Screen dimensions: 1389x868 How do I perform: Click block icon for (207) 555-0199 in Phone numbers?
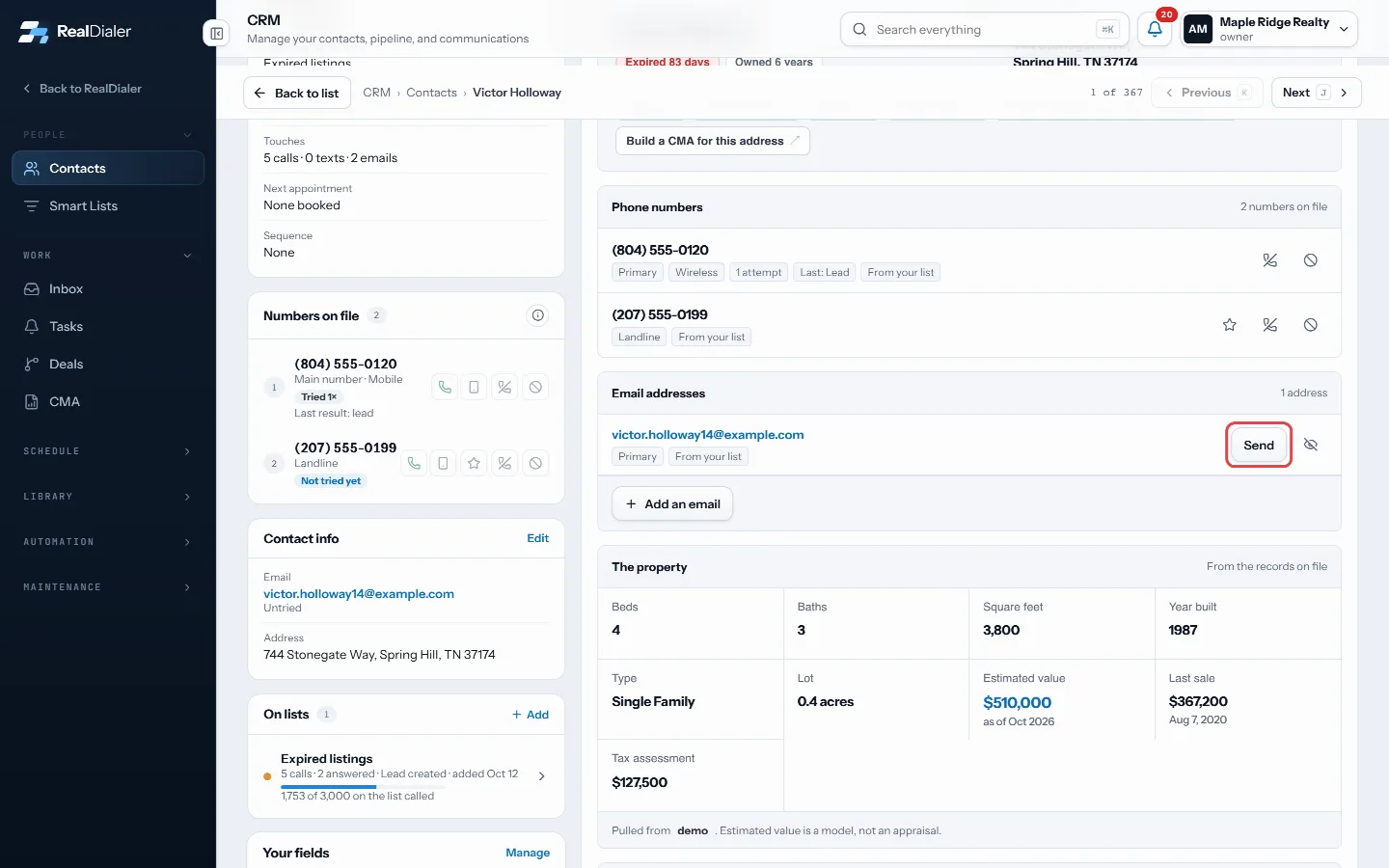coord(1311,325)
